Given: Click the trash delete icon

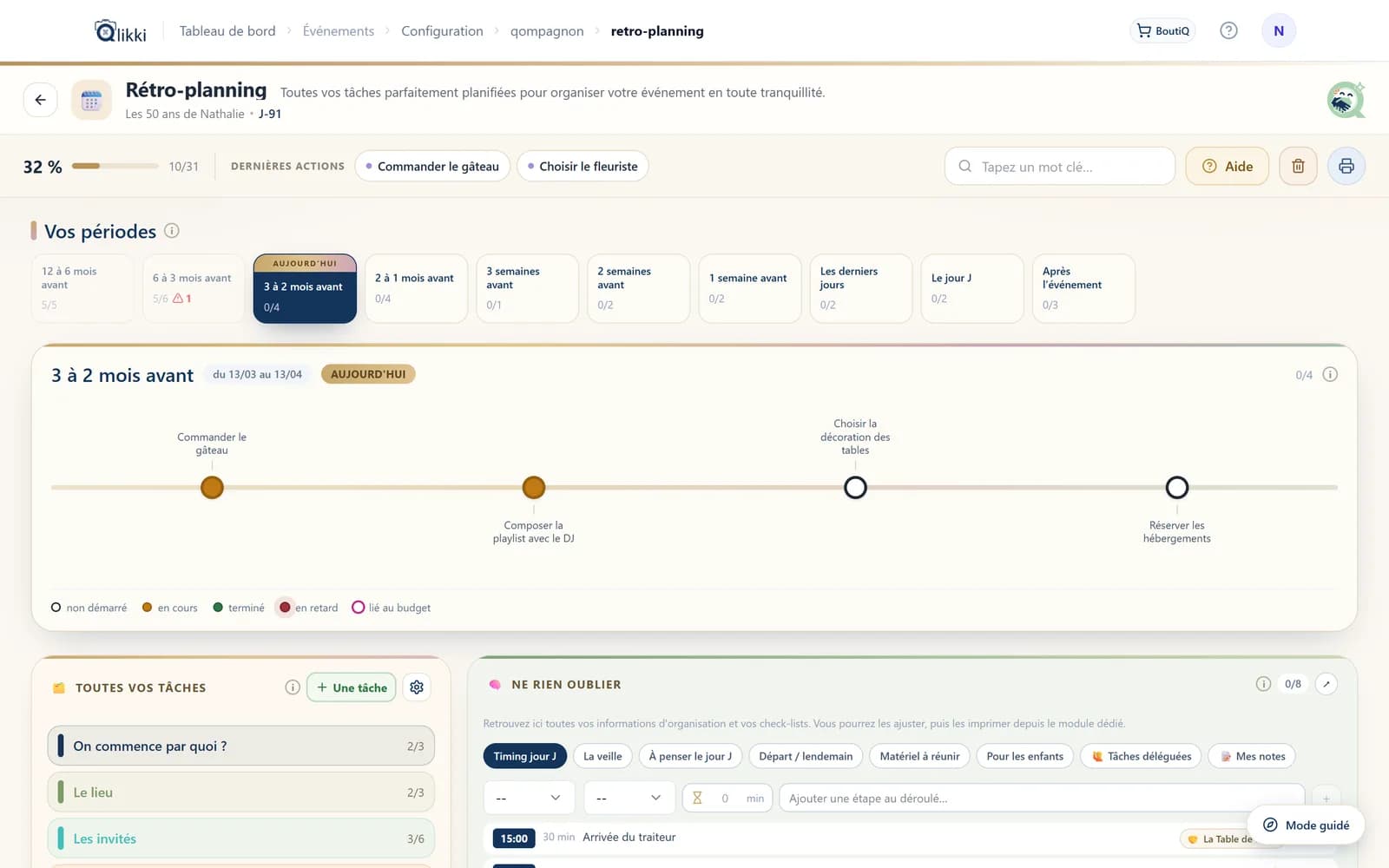Looking at the screenshot, I should (1298, 166).
